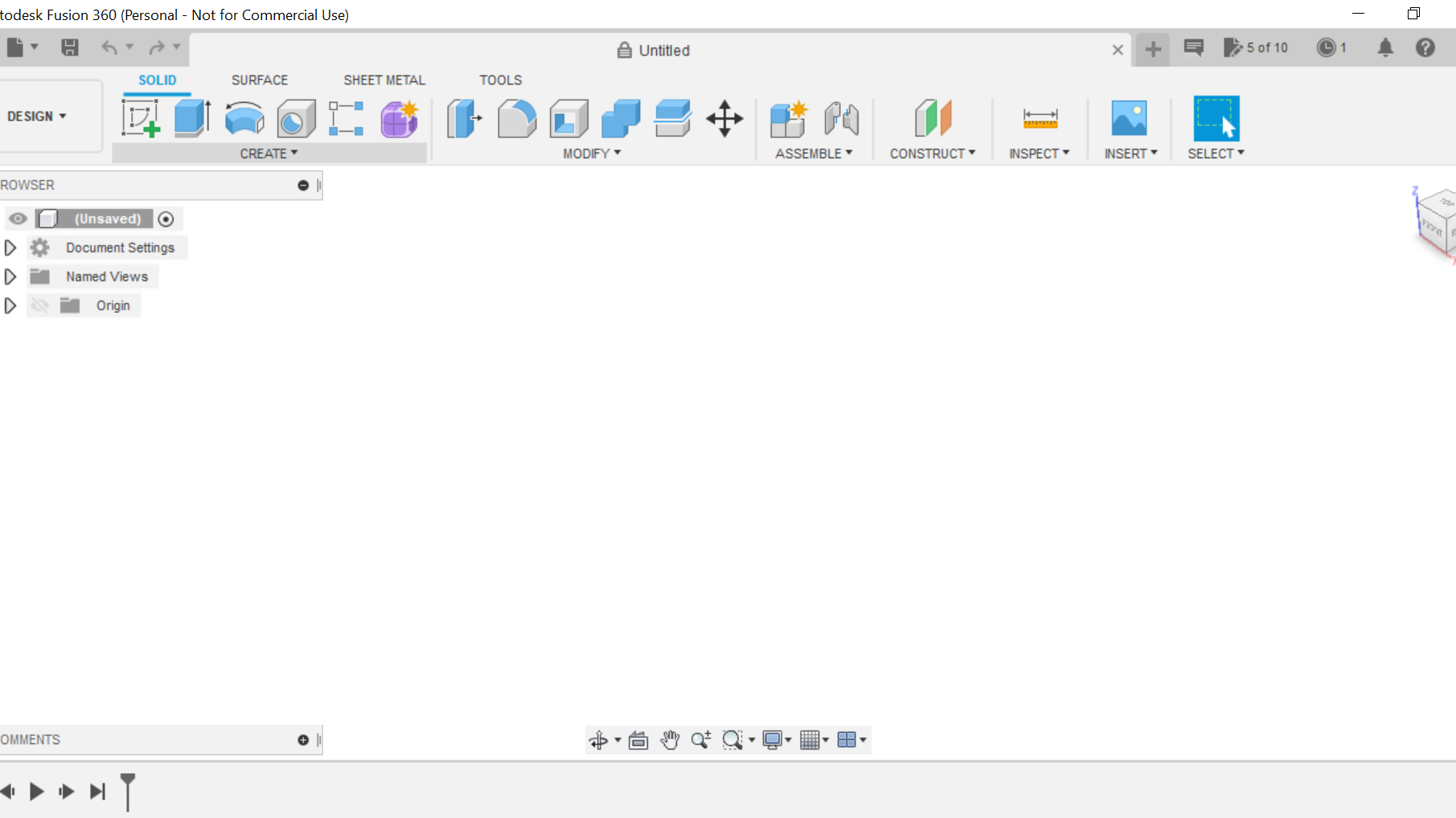1456x818 pixels.
Task: Select the Extrude tool
Action: tap(192, 117)
